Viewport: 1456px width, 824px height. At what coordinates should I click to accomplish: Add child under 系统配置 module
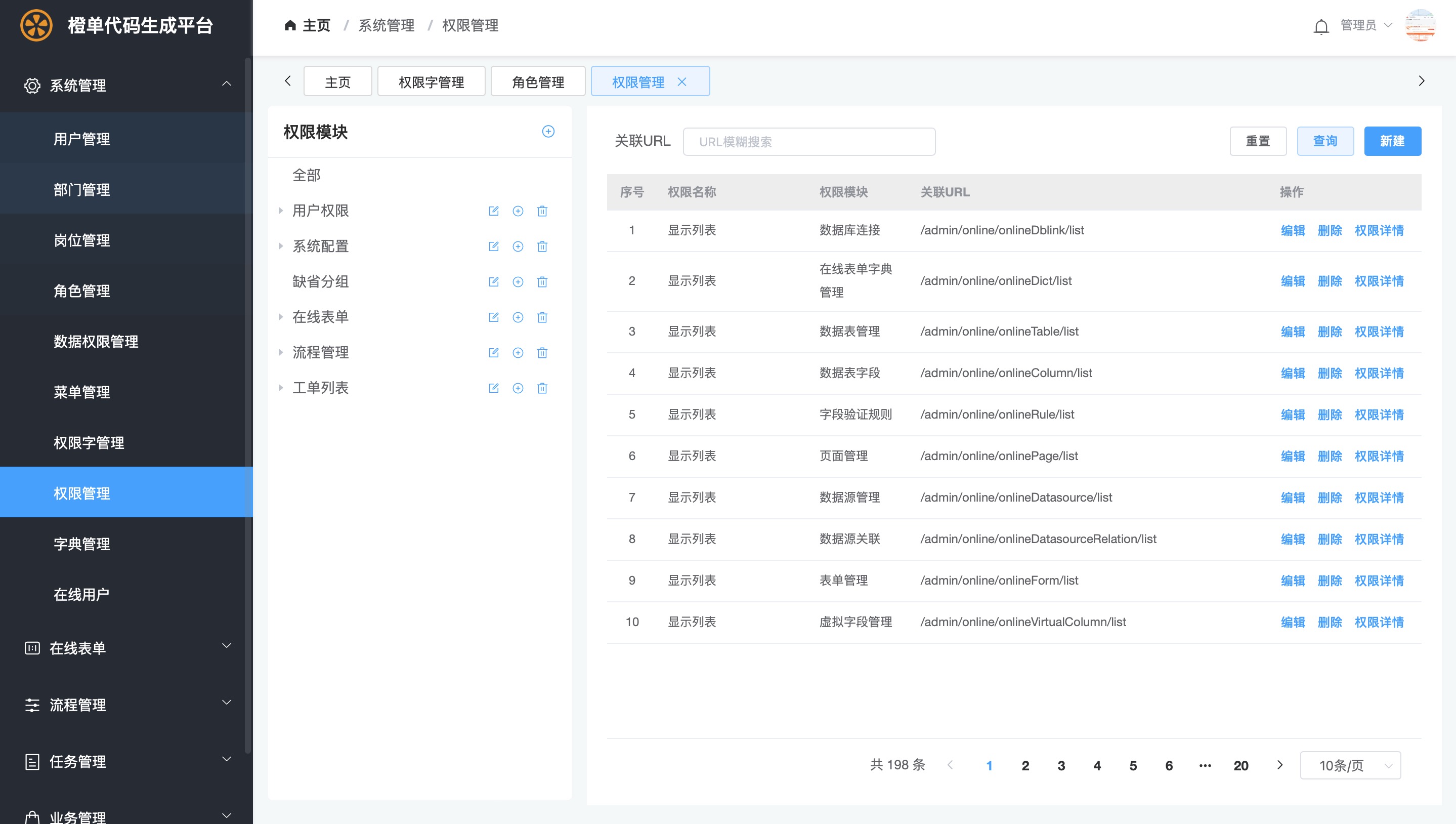(518, 246)
